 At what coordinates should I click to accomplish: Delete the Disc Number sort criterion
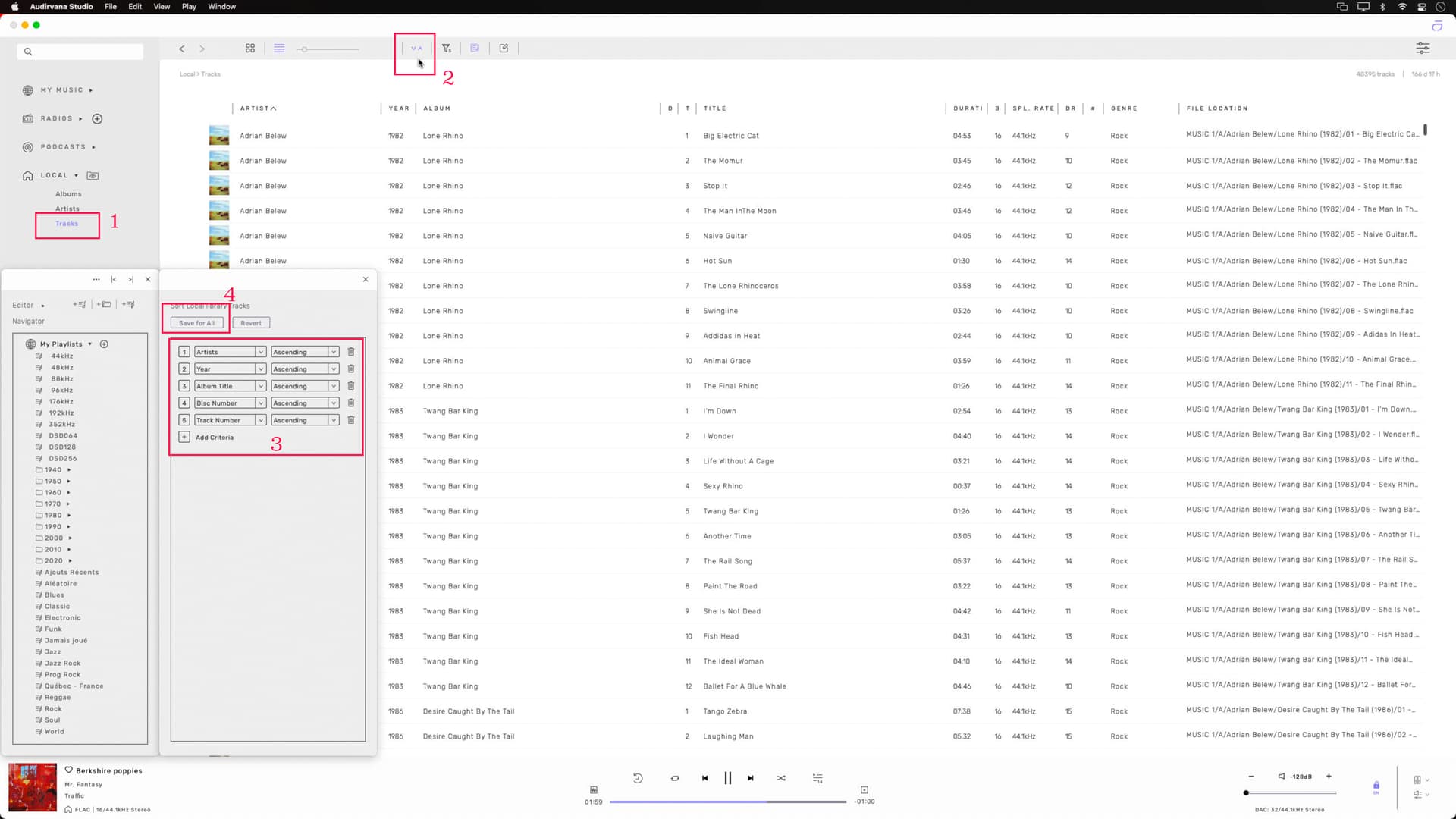351,403
